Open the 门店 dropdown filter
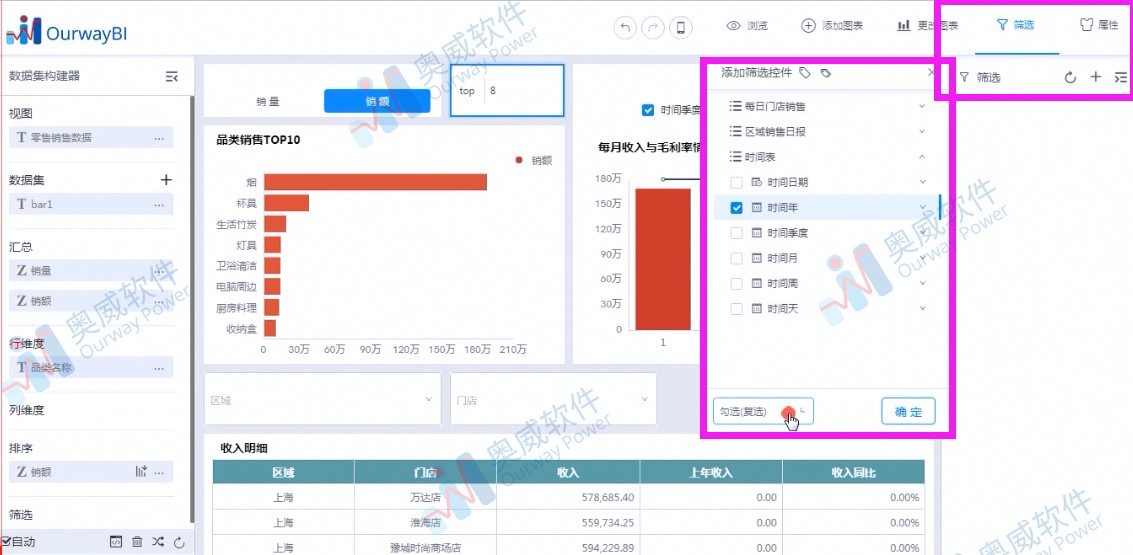The height and width of the screenshot is (555, 1133). pos(553,399)
